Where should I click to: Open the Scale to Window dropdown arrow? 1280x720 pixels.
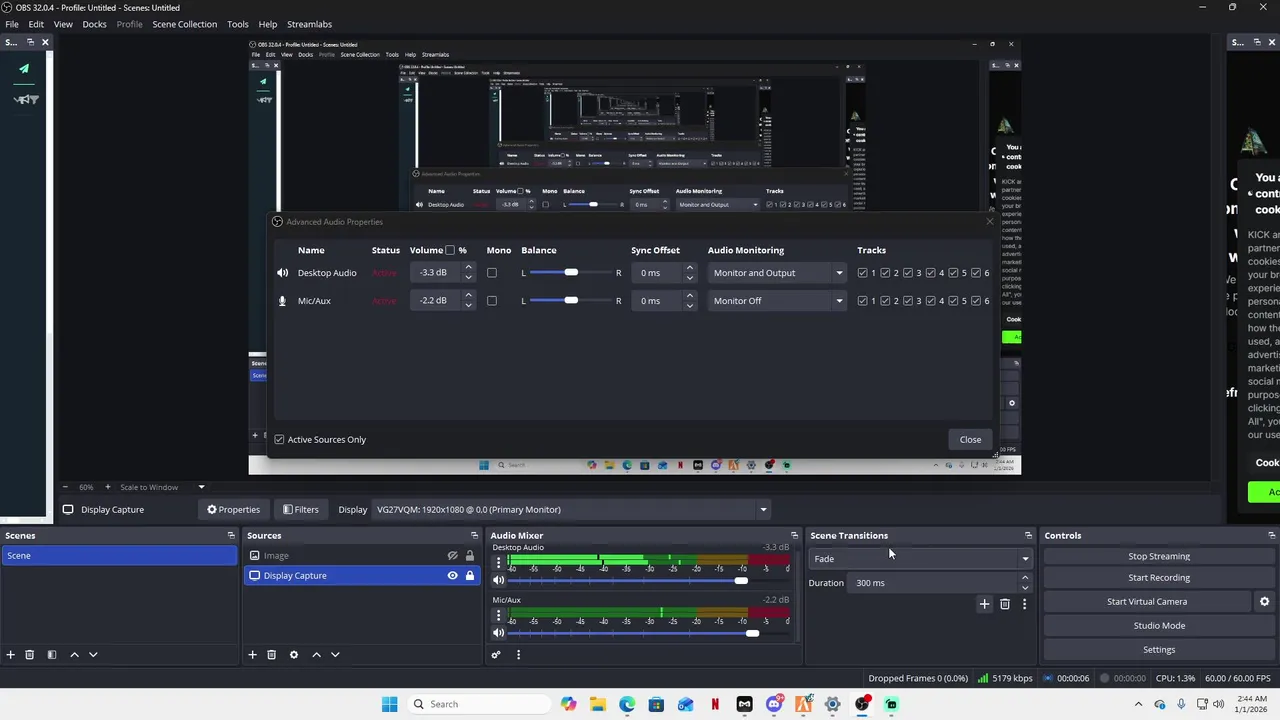201,487
